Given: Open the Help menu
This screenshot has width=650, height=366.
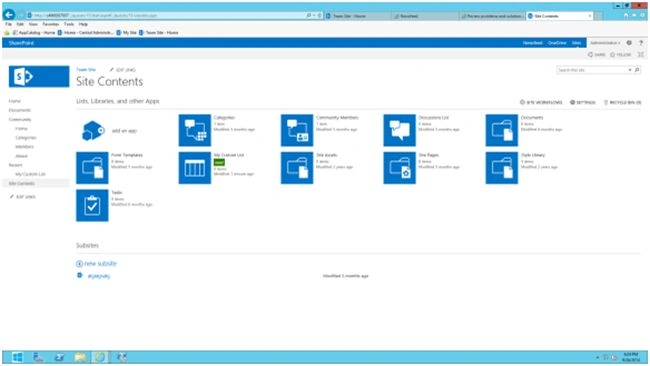Looking at the screenshot, I should click(x=83, y=24).
